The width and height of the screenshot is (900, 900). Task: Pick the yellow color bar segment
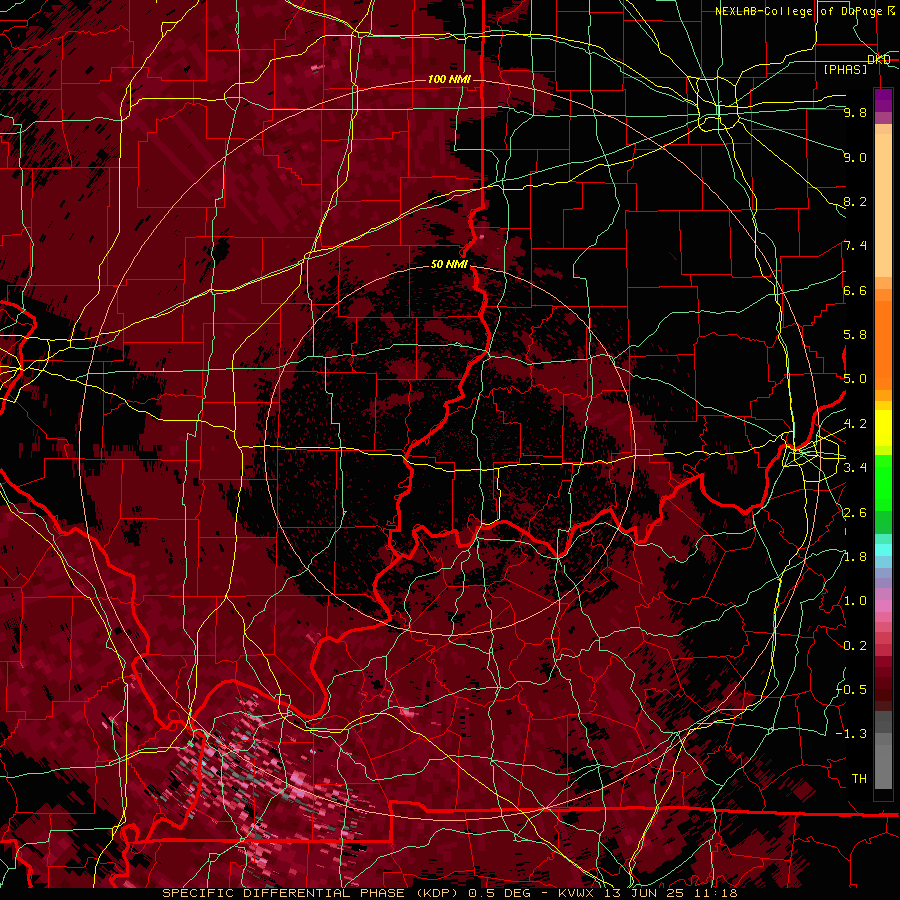point(883,428)
